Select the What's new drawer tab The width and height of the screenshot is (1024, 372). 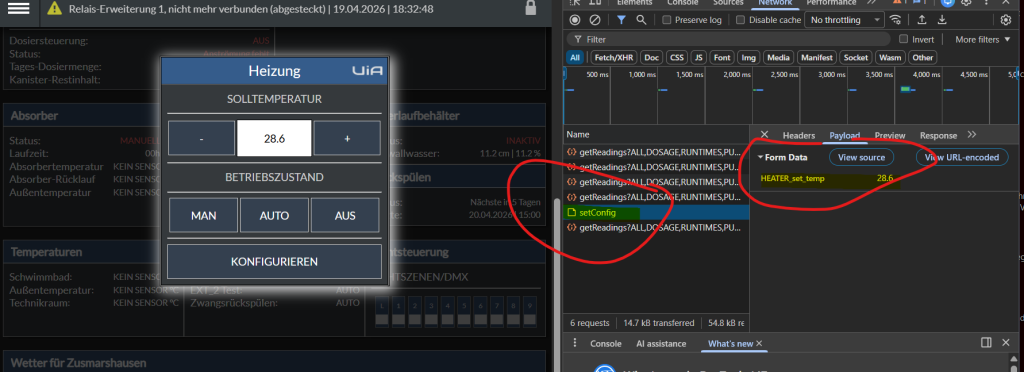coord(731,343)
